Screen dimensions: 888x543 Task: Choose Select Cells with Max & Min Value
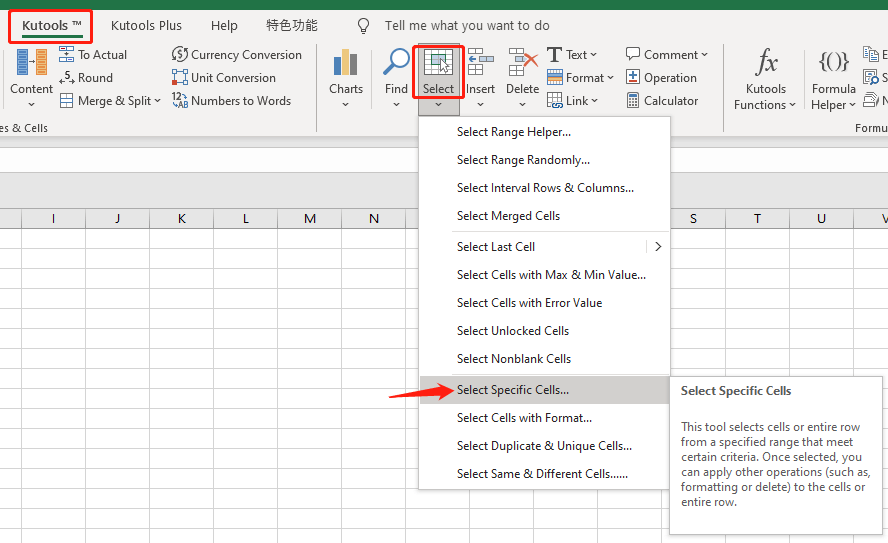click(x=544, y=275)
